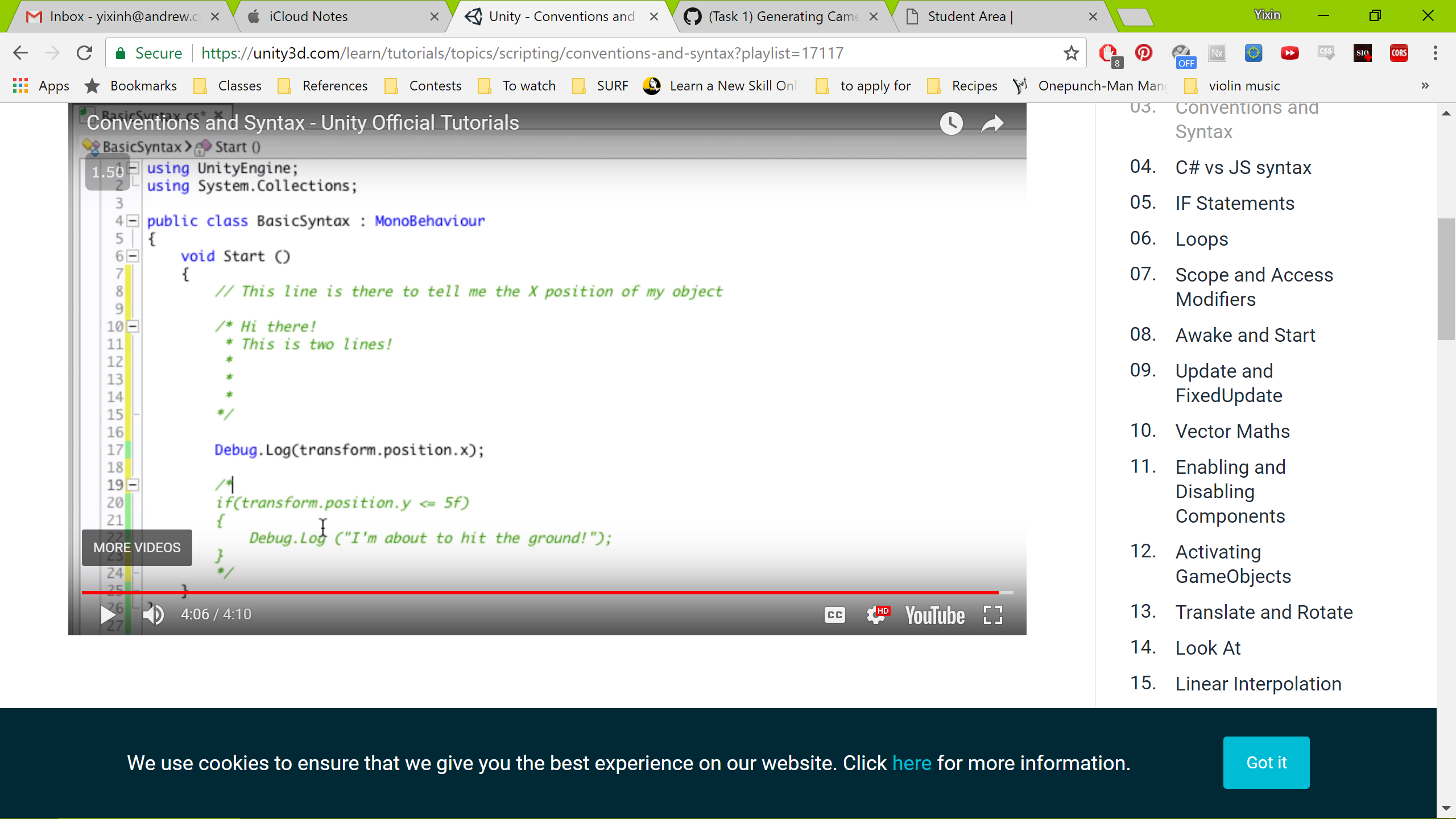Open a new browser tab
This screenshot has width=1456, height=819.
click(1135, 18)
